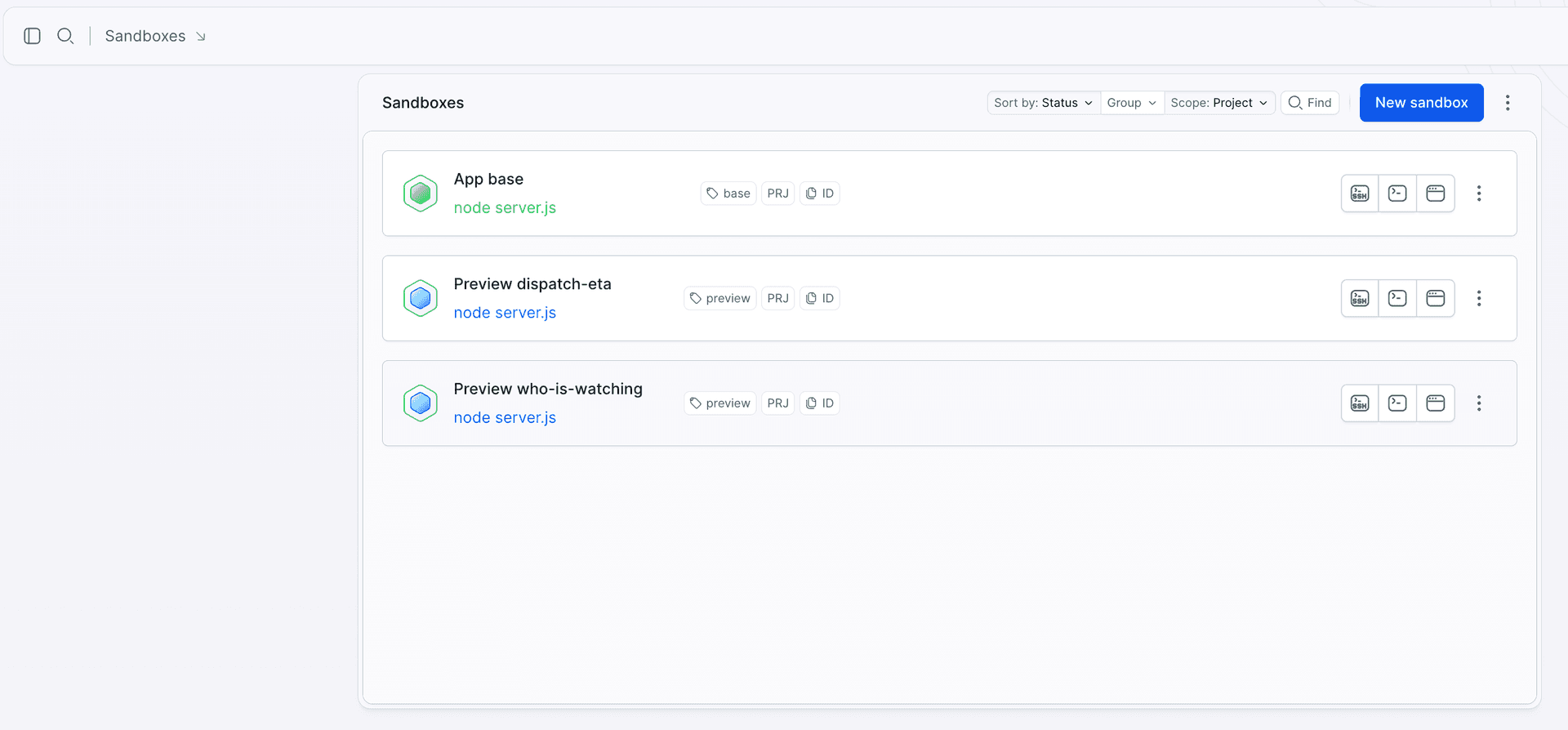Select the Preview who-is-watching sandbox title

[548, 389]
